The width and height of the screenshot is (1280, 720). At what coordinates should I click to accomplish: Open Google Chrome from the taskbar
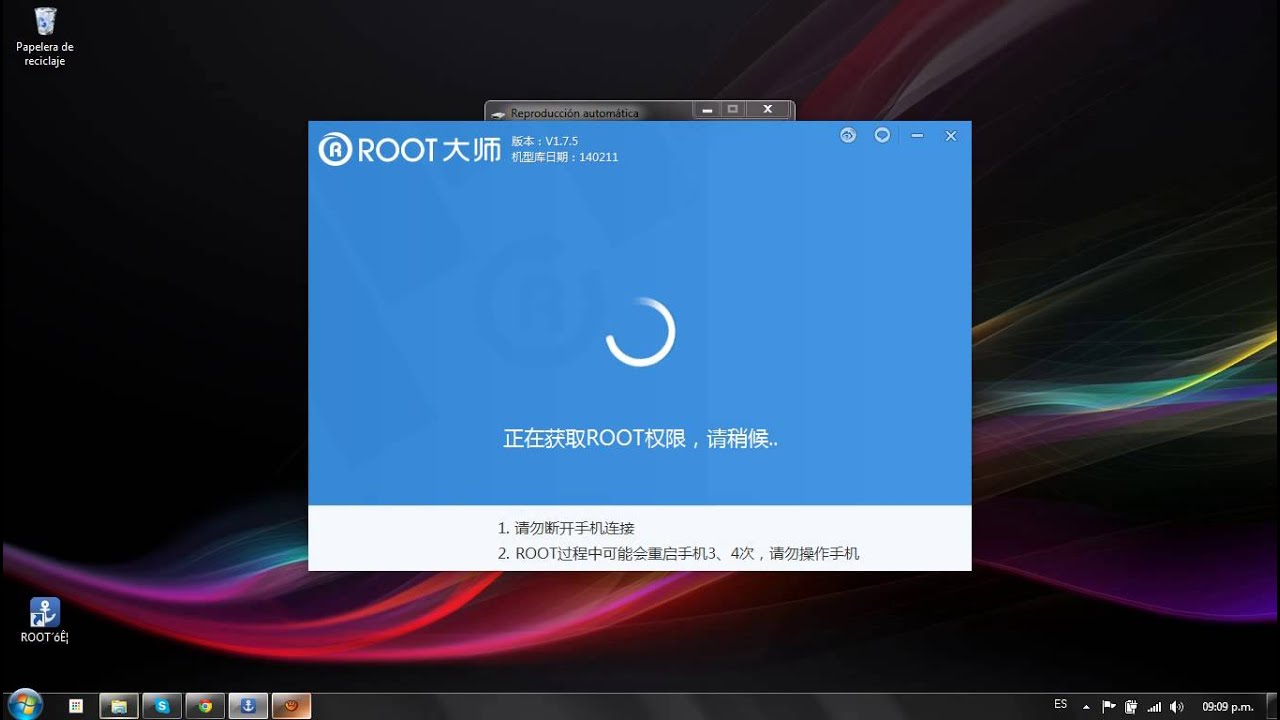[x=204, y=706]
